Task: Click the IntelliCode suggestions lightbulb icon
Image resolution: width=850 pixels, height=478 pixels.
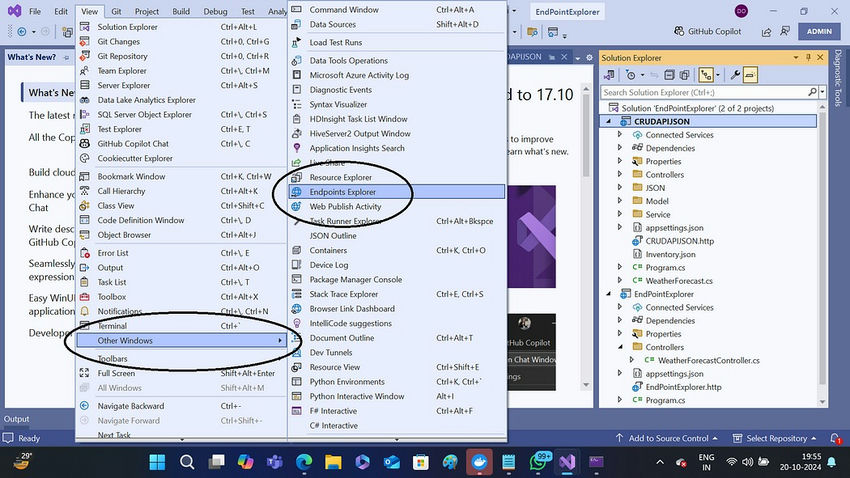Action: click(x=297, y=323)
